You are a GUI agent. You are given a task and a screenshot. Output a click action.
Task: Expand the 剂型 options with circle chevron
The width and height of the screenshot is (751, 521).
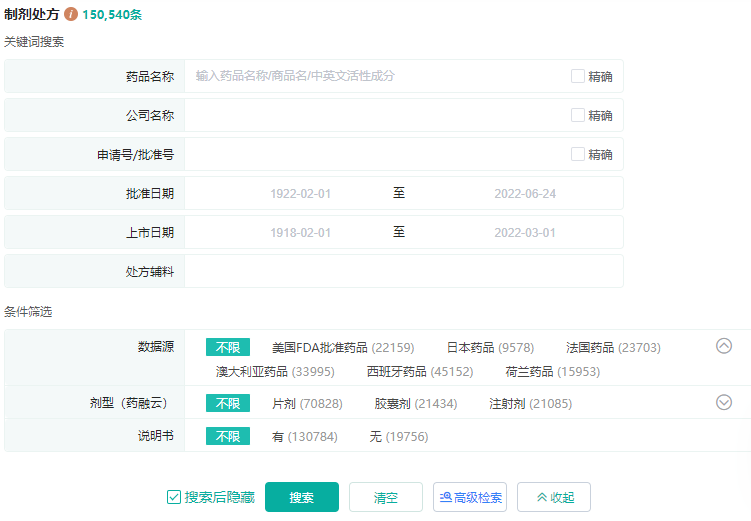click(x=724, y=402)
